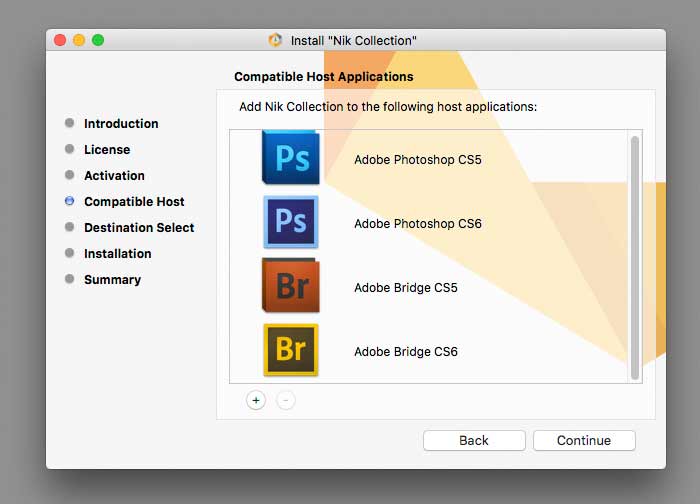Image resolution: width=700 pixels, height=504 pixels.
Task: Click the Installation step in sidebar
Action: click(x=118, y=254)
